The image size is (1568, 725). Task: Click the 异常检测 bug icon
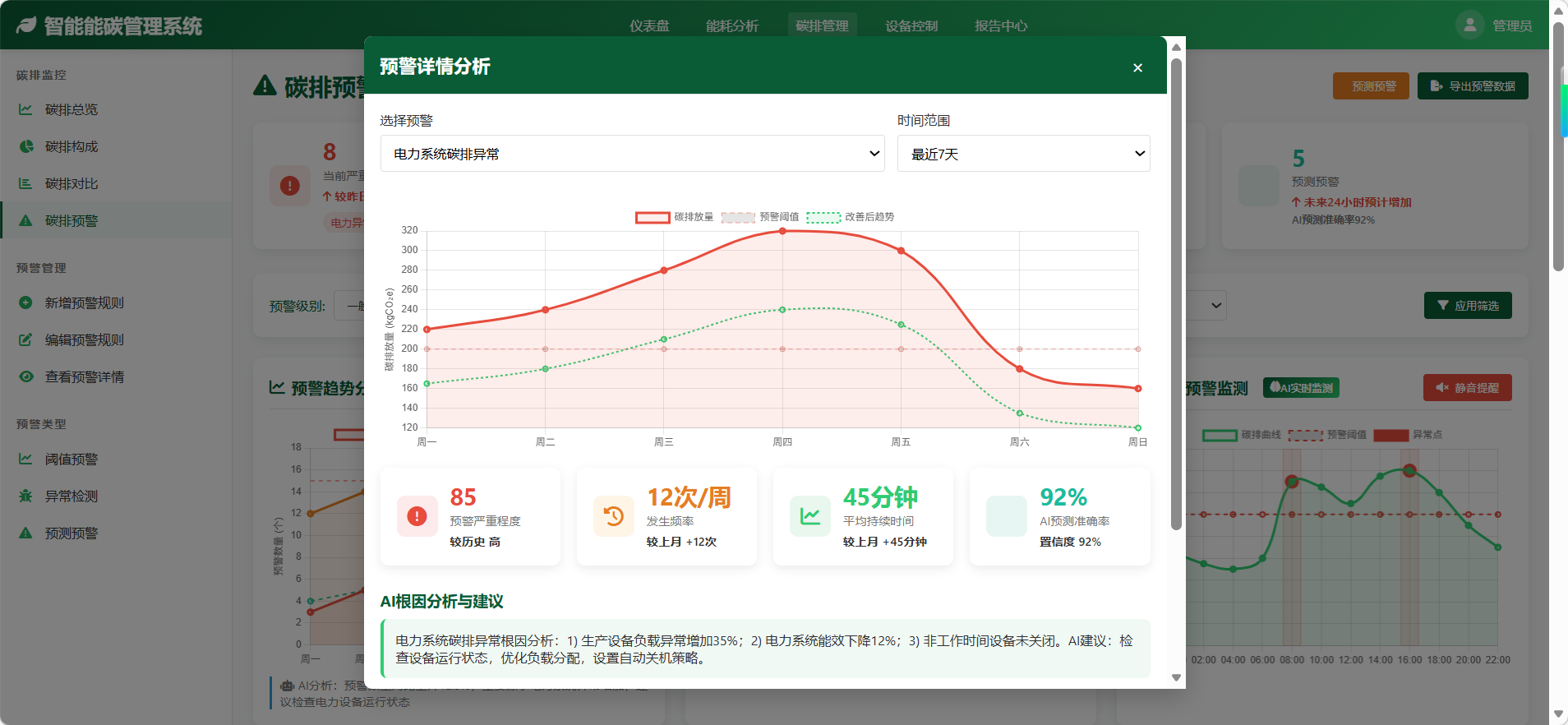coord(25,496)
